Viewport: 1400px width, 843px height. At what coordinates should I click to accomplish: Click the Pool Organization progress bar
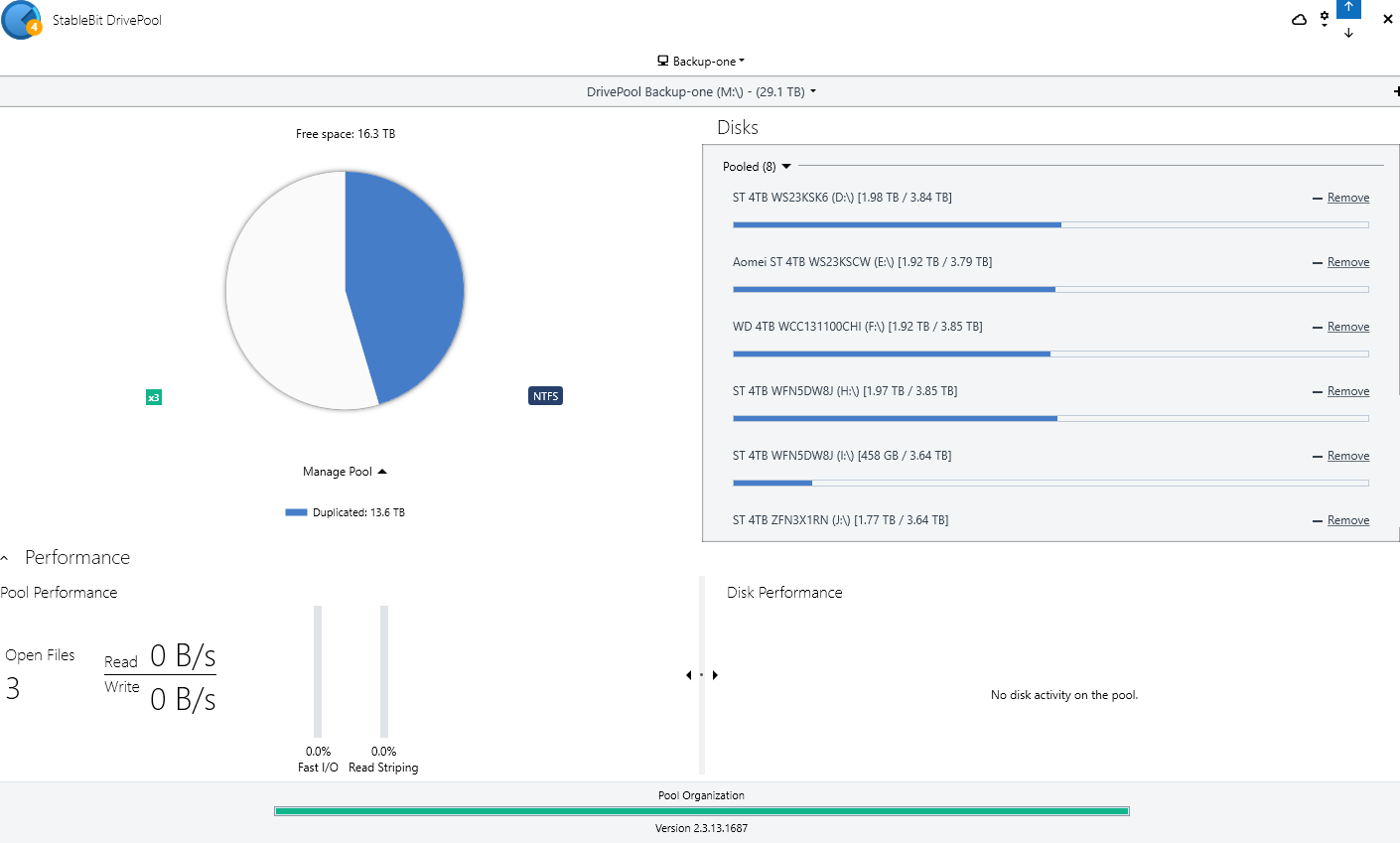[701, 811]
